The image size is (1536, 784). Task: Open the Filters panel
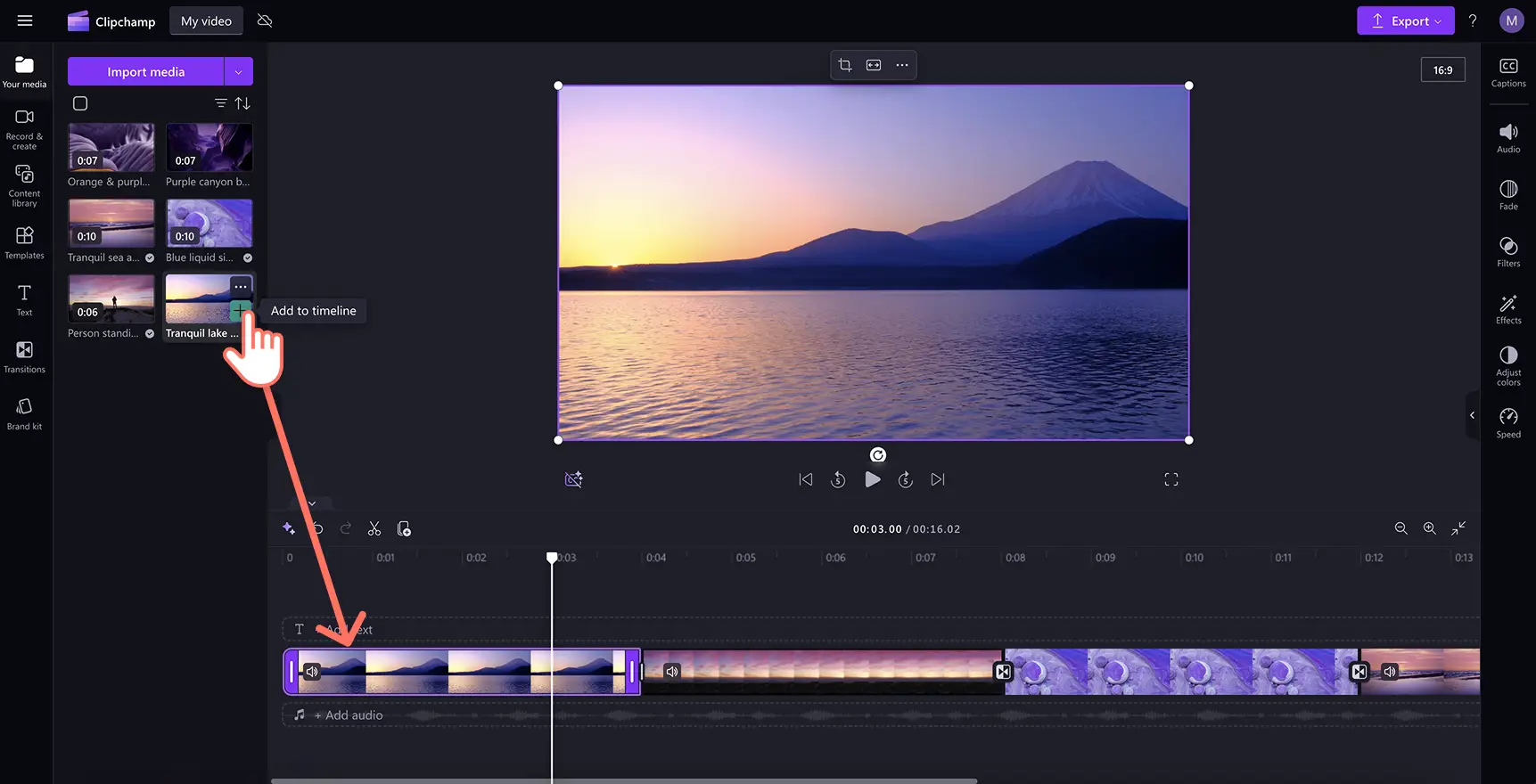click(x=1508, y=251)
